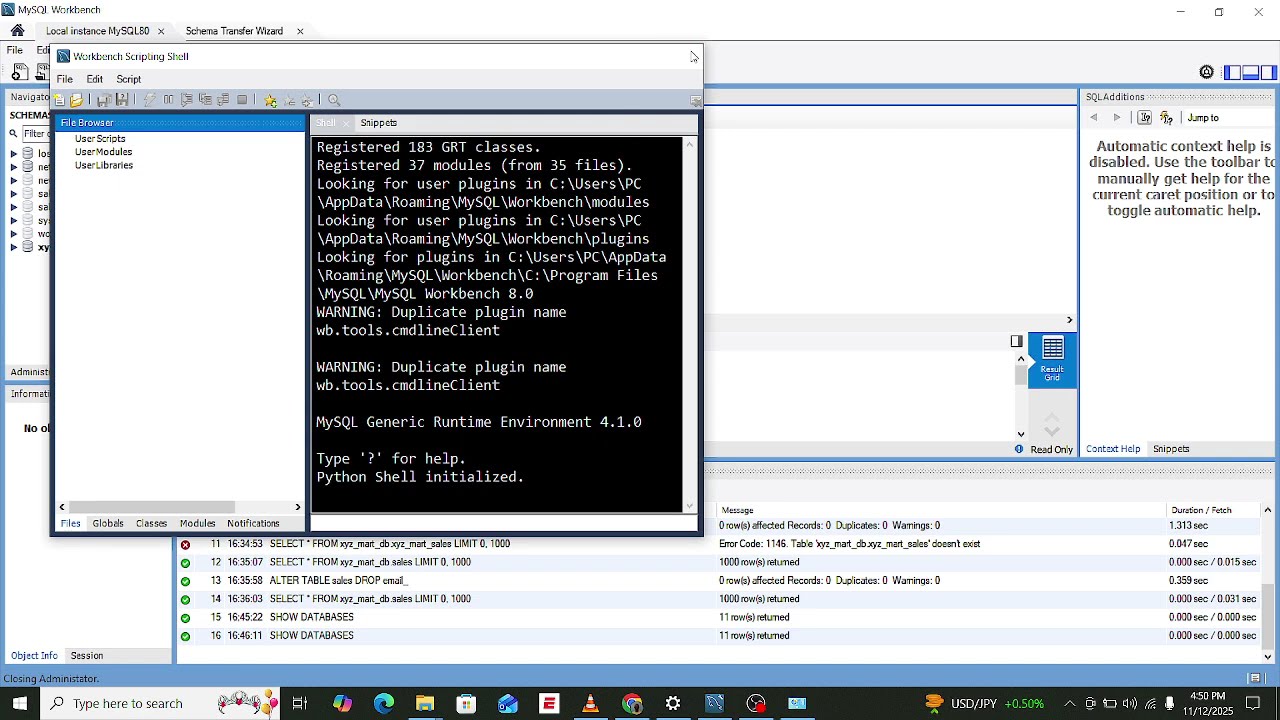
Task: Open the Task View taskbar button
Action: coord(299,703)
